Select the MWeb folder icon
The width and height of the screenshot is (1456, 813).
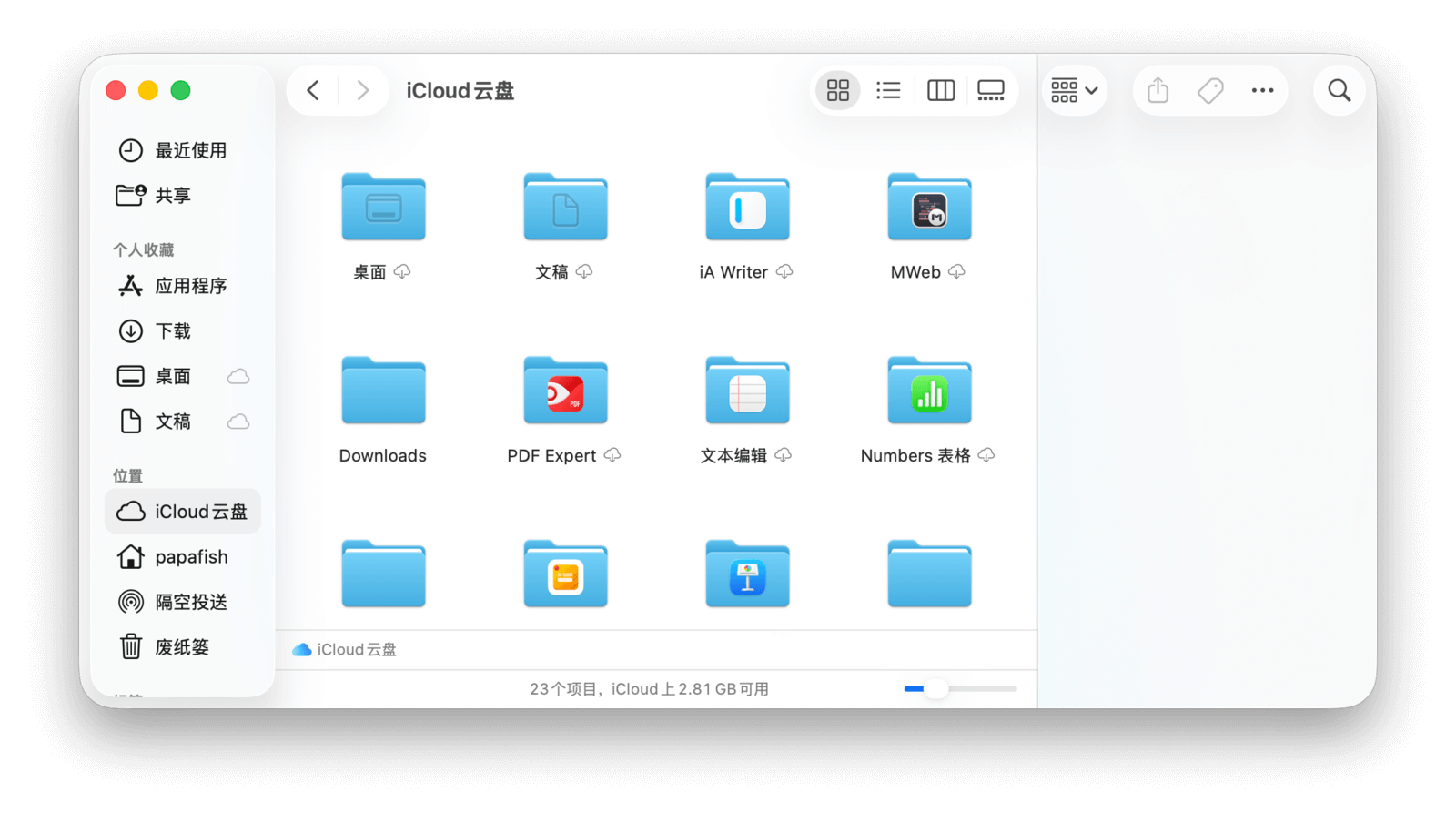click(x=929, y=208)
